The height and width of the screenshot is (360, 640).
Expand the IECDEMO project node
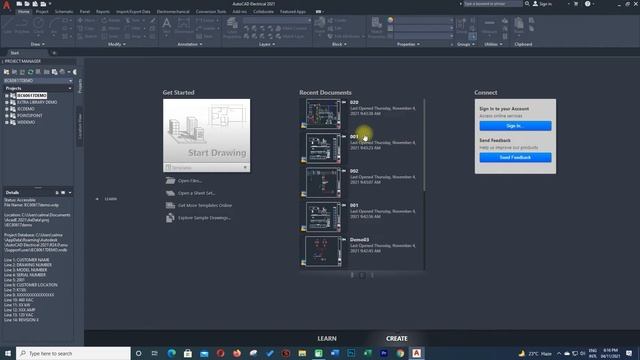pos(7,109)
